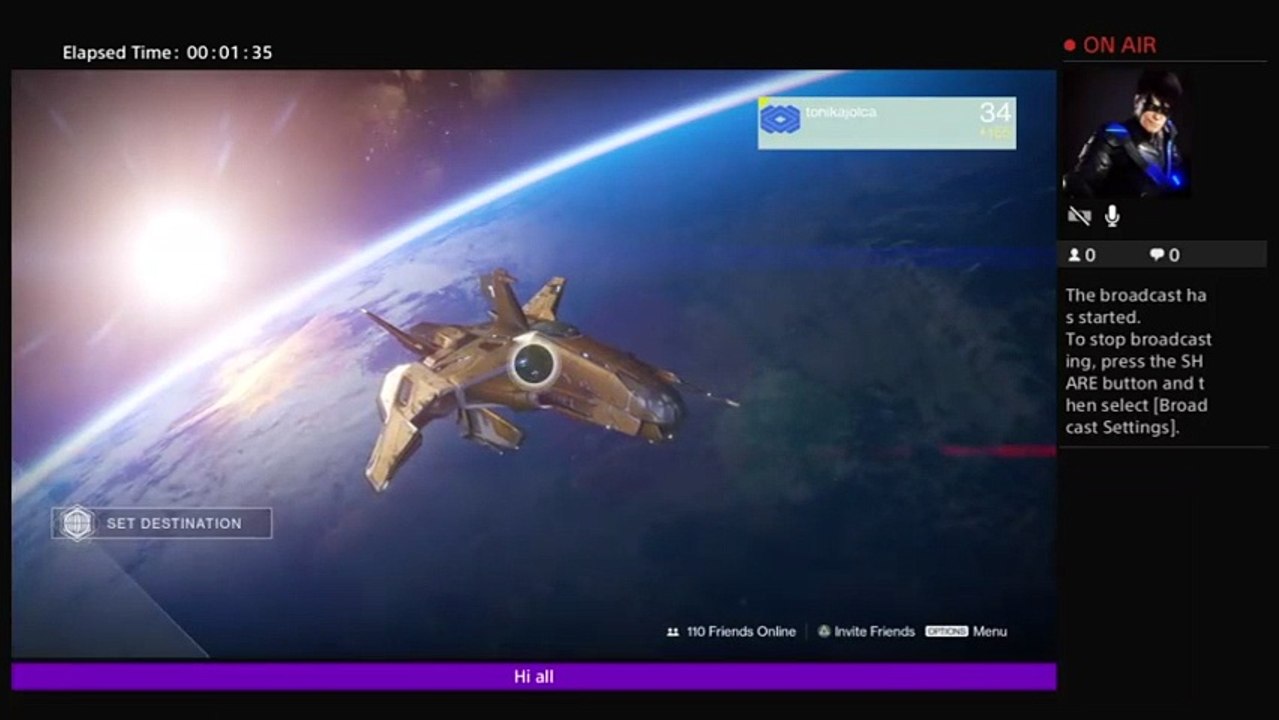The height and width of the screenshot is (720, 1279).
Task: Toggle the disabled camera icon
Action: (x=1078, y=216)
